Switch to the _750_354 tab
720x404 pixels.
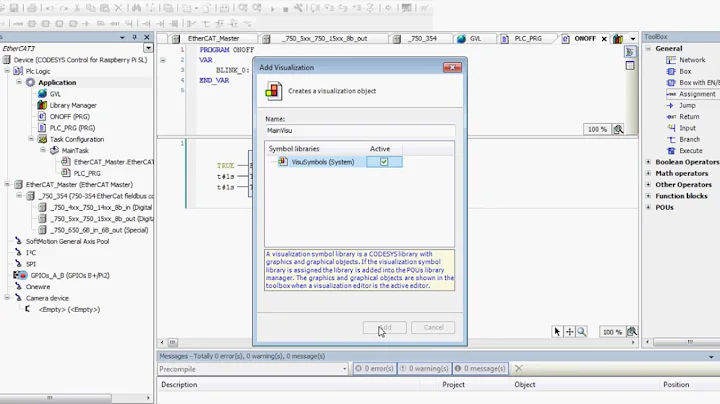tap(422, 39)
